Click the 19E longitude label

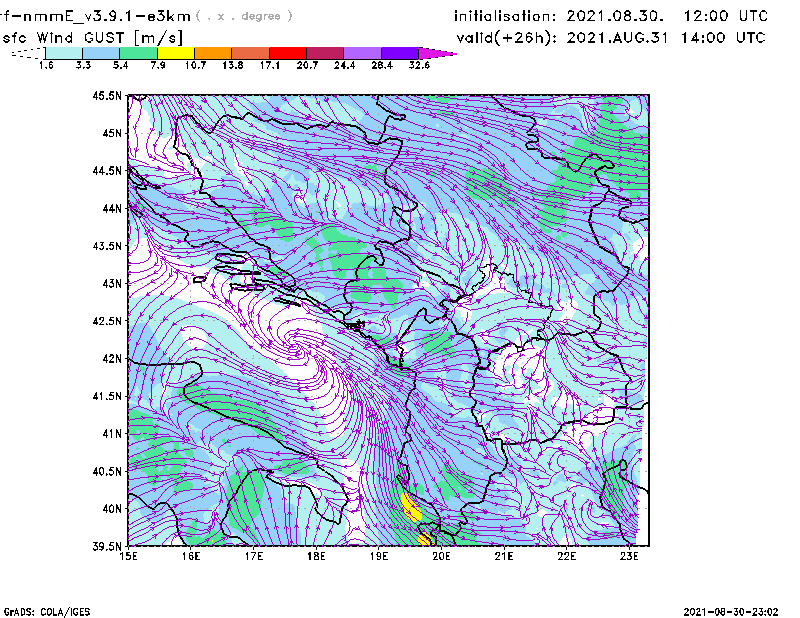[x=379, y=556]
